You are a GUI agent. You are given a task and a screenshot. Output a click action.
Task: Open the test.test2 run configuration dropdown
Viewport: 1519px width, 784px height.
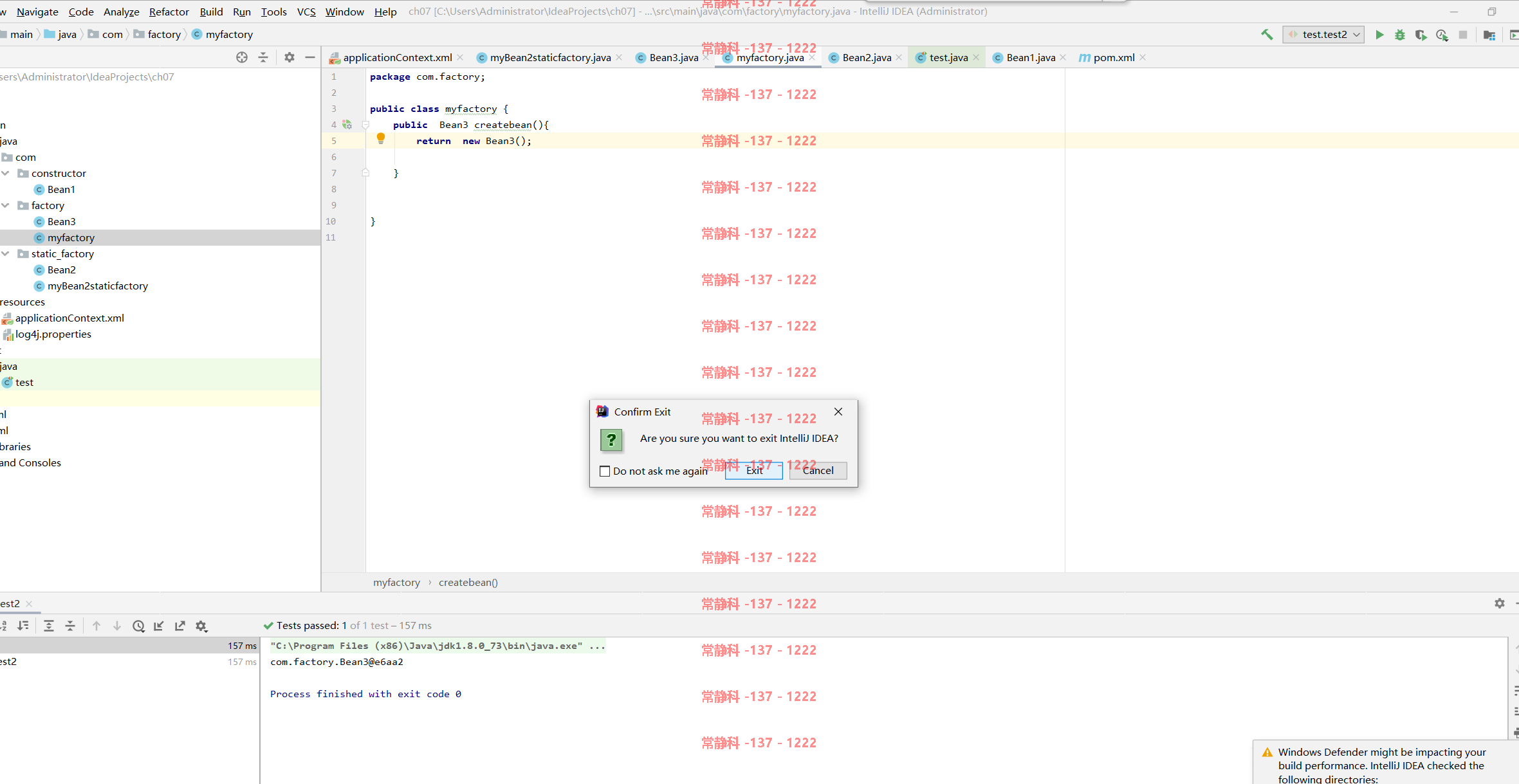(x=1324, y=35)
